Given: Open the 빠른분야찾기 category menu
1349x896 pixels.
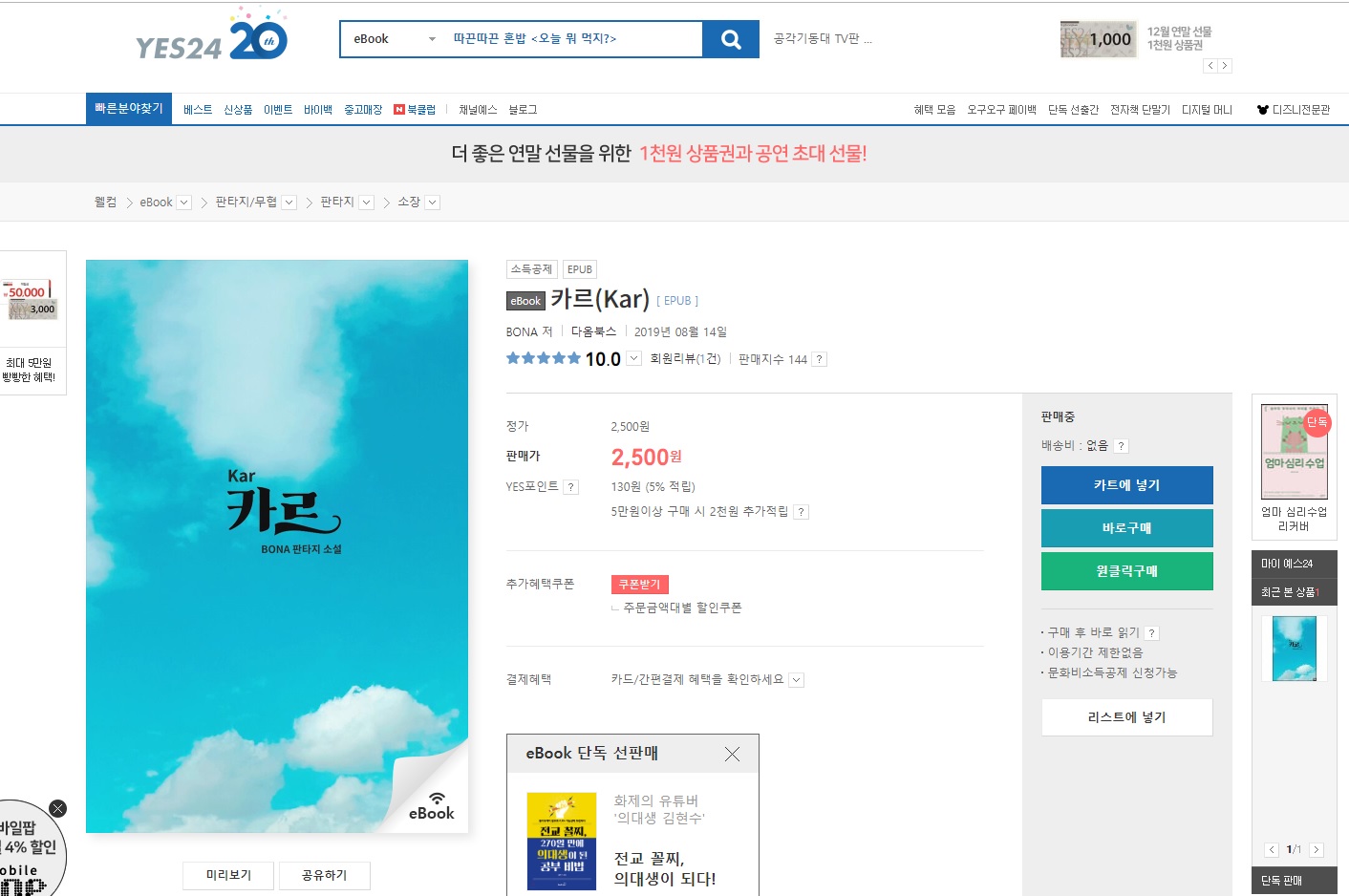Looking at the screenshot, I should coord(129,109).
